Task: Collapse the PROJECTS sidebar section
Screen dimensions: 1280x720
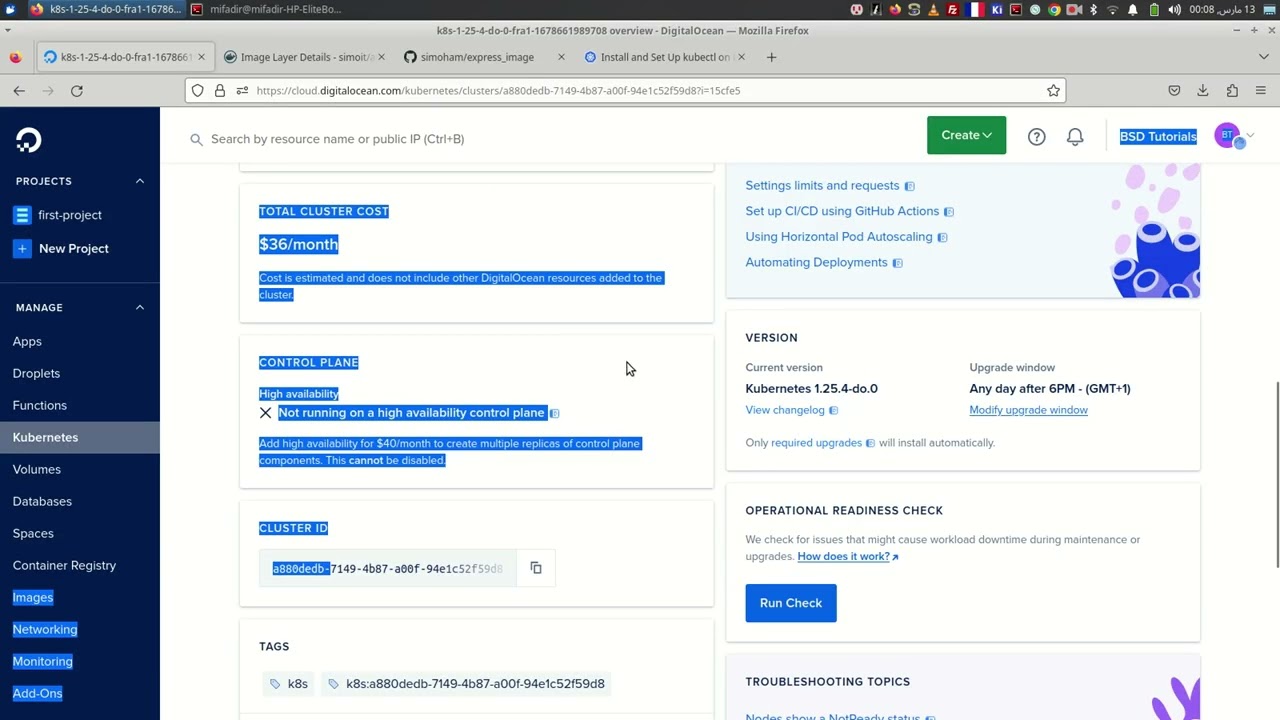Action: 140,181
